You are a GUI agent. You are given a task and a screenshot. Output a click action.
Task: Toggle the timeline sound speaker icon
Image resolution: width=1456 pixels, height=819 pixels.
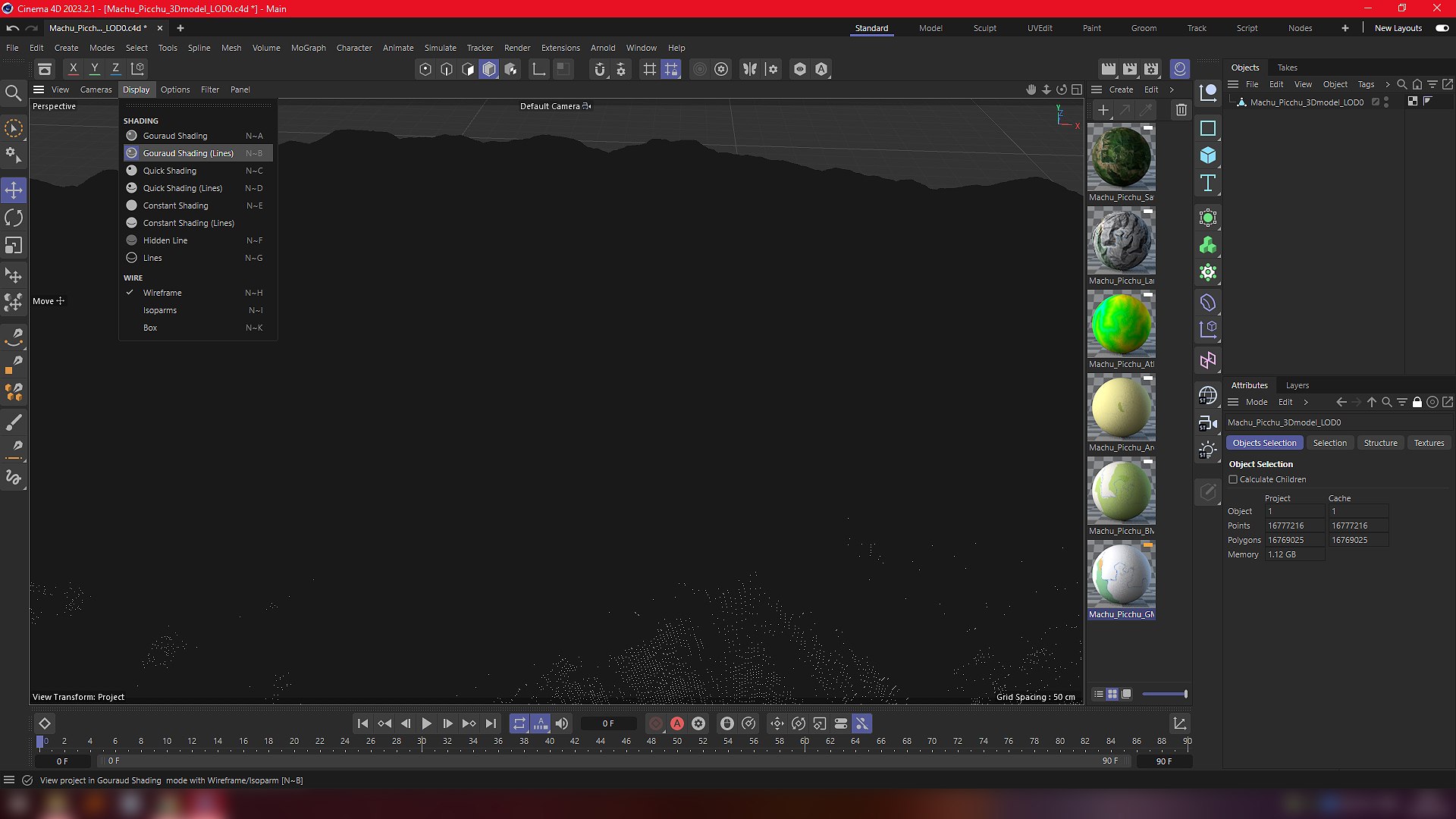562,723
